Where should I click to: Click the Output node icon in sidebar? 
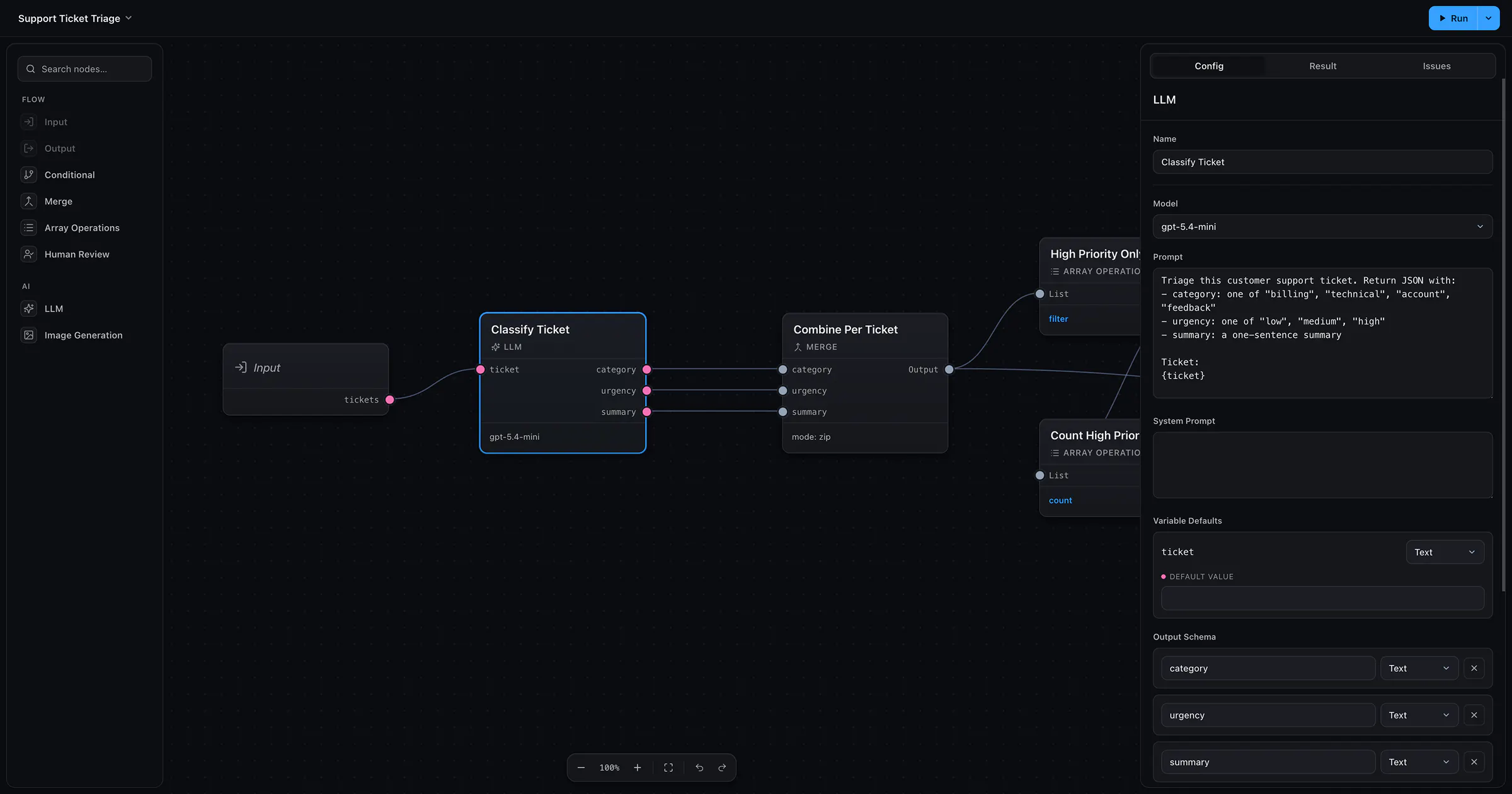point(28,148)
